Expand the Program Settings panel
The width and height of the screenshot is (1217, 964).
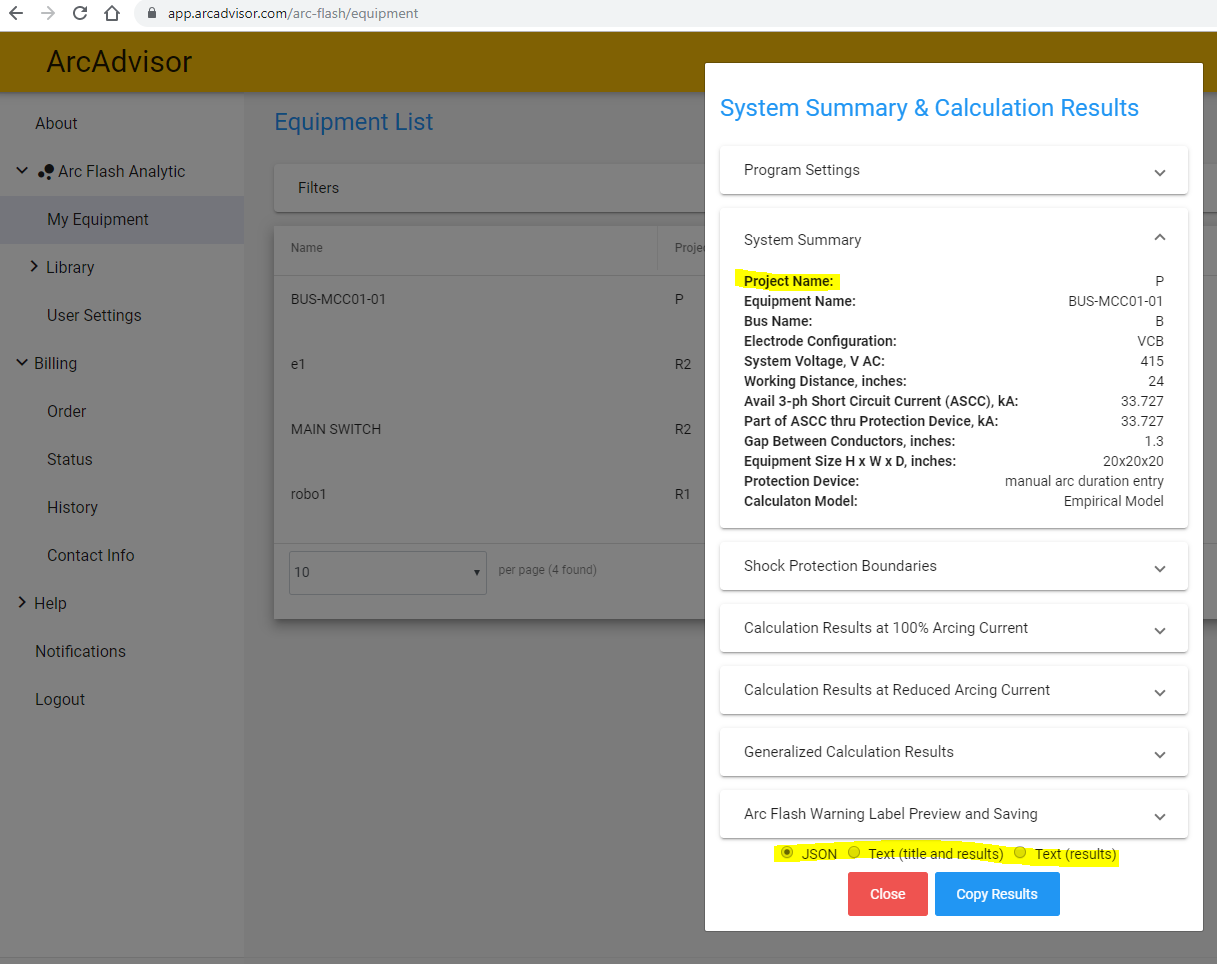tap(954, 170)
